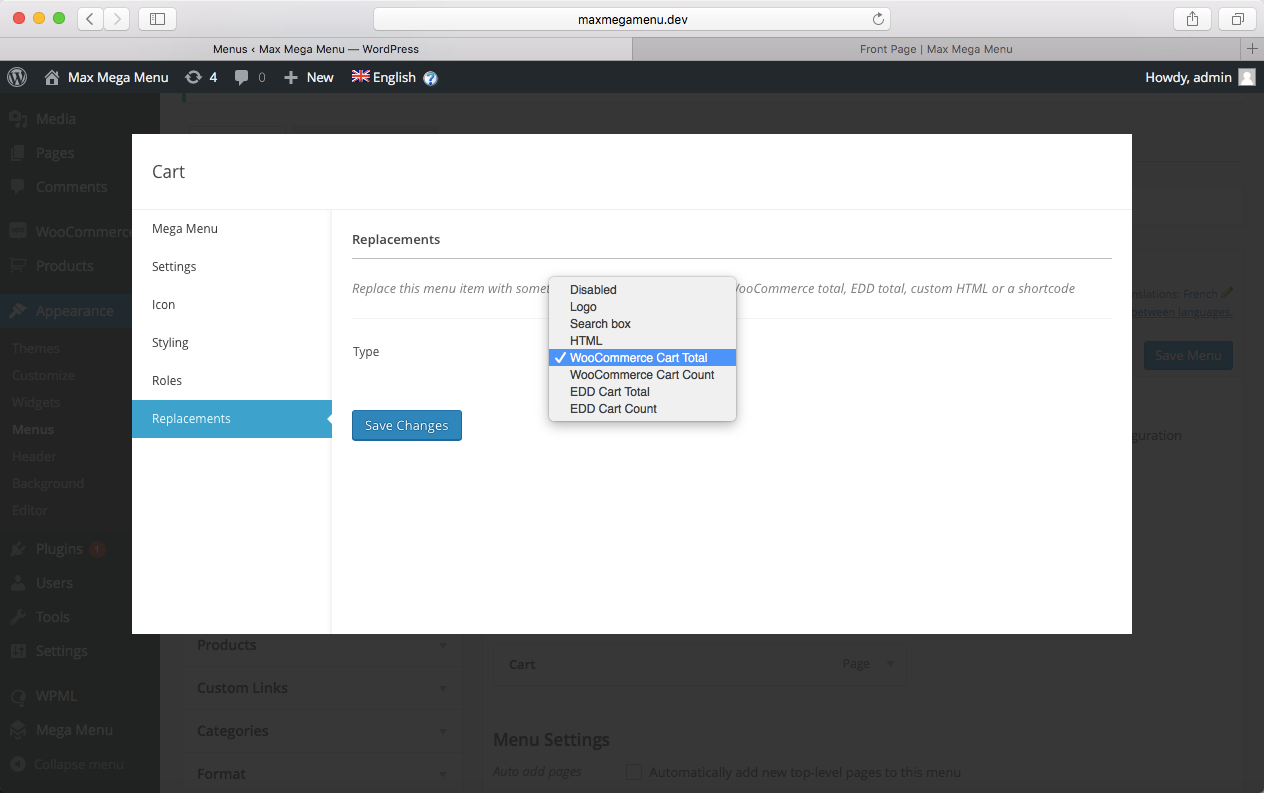Click the Tools wrench sidebar icon
This screenshot has width=1264, height=793.
[x=18, y=617]
